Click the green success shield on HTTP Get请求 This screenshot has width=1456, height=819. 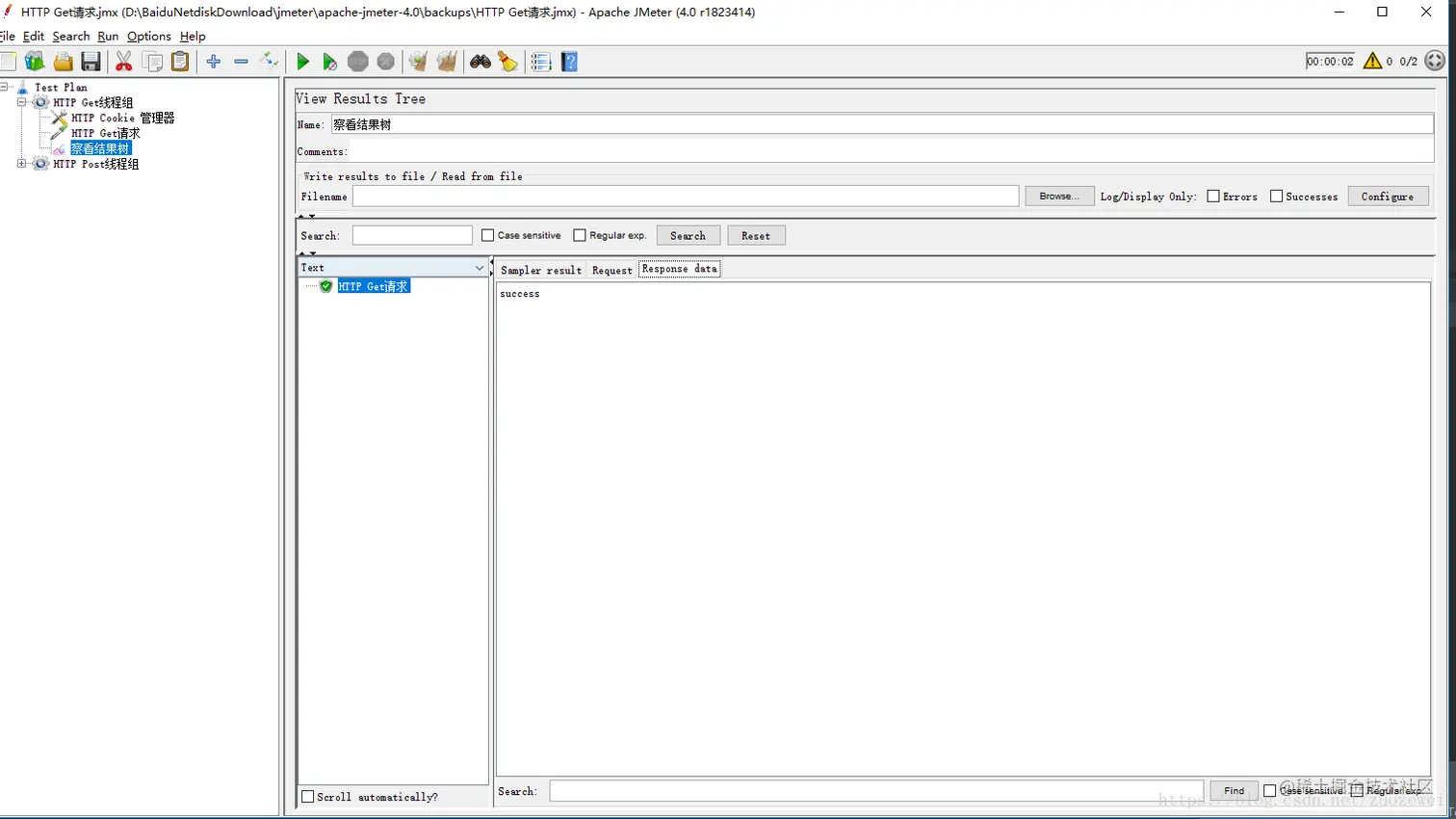[x=326, y=286]
